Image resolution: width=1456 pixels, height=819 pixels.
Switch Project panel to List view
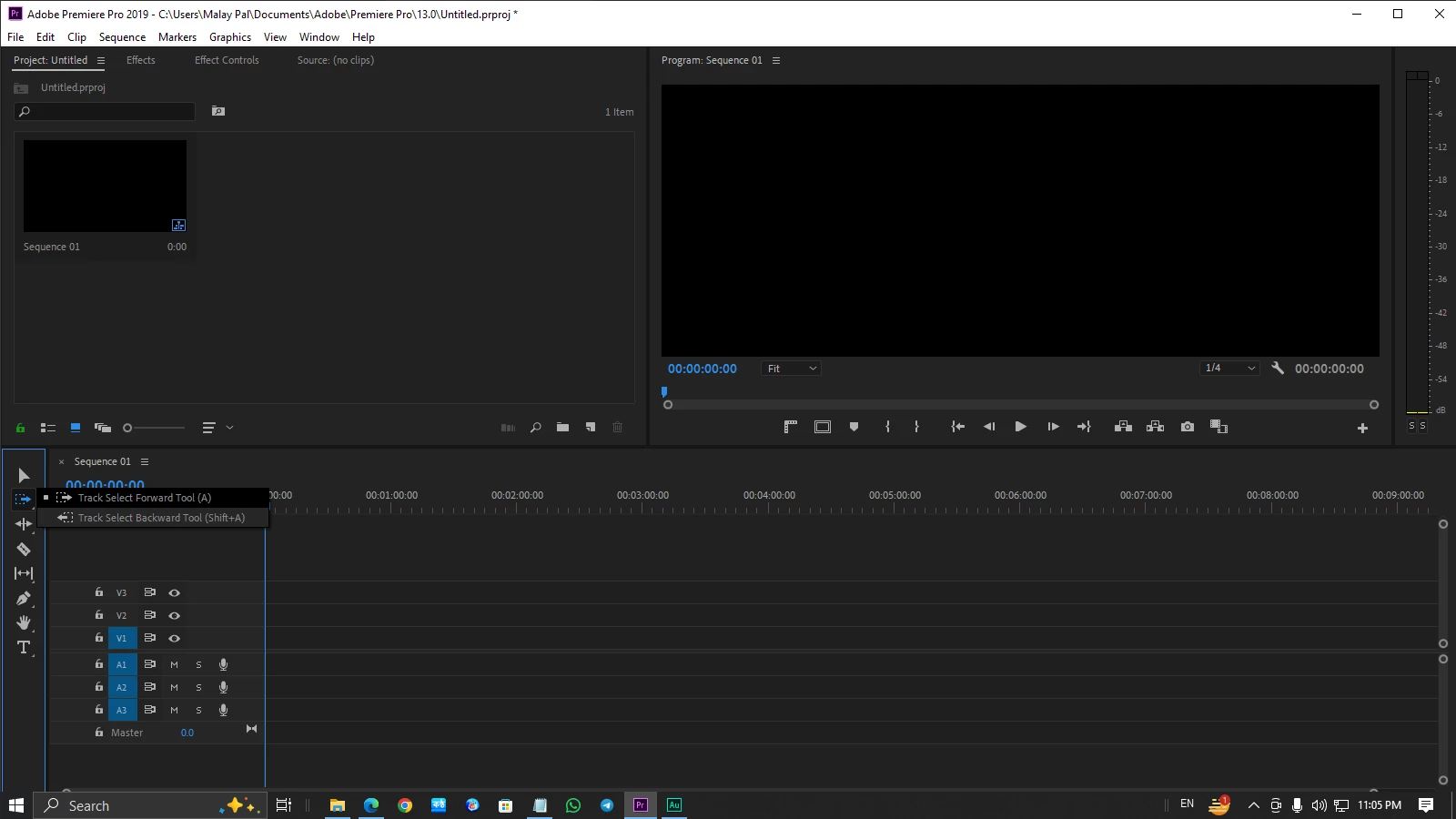(48, 428)
